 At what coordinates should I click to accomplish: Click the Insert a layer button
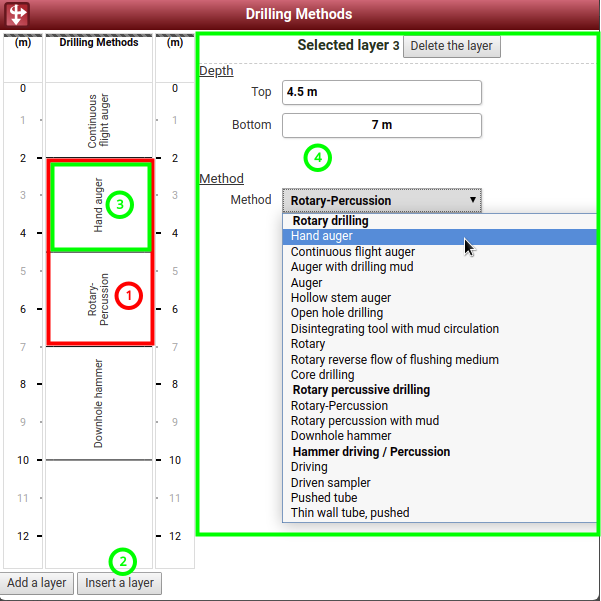(x=119, y=583)
